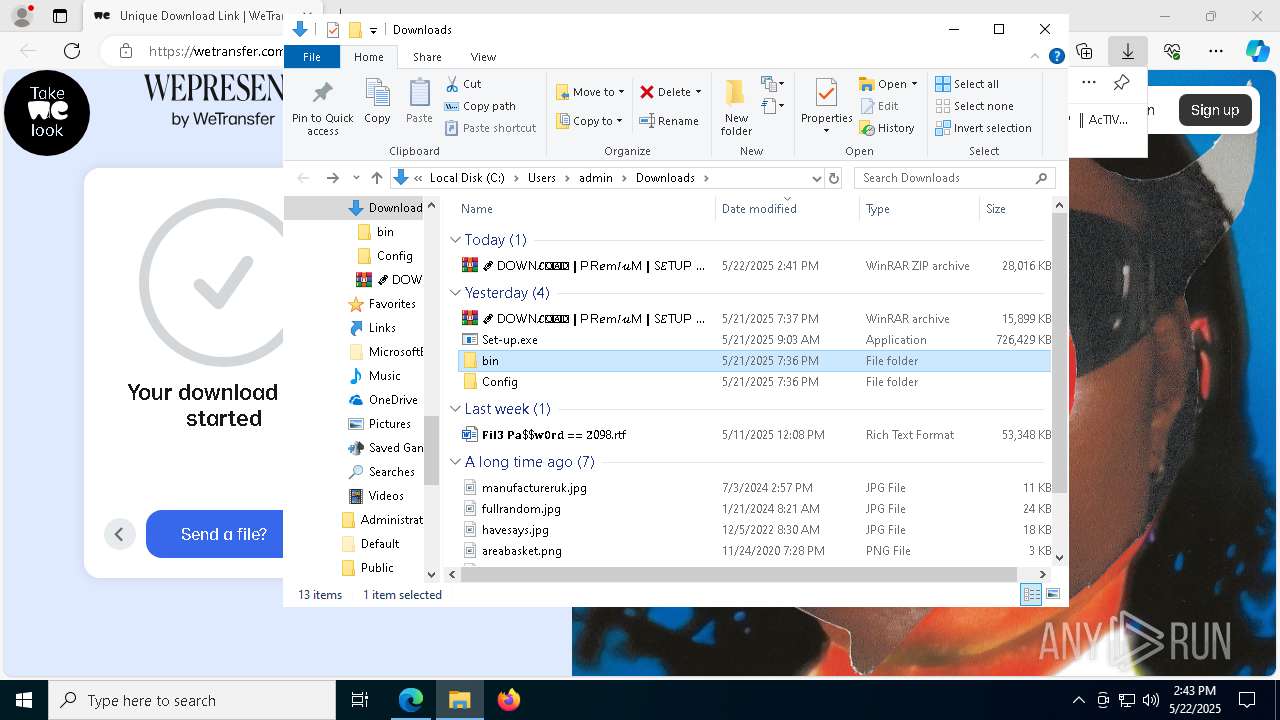Click the Windows taskbar search box
Viewport: 1280px width, 720px height.
[191, 700]
